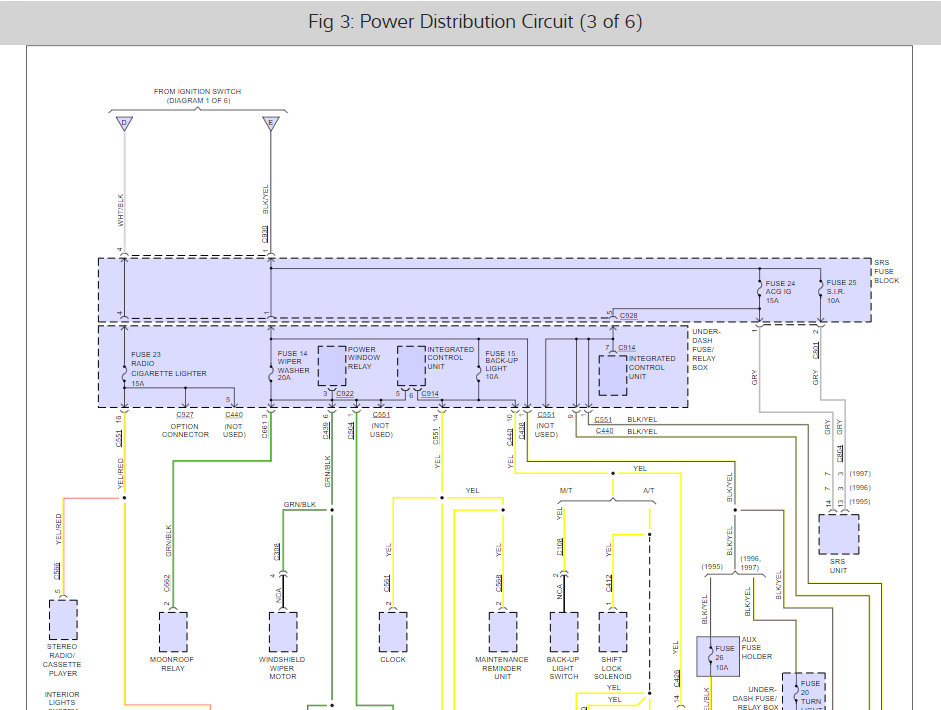
Task: Select the Moonroof Relay component symbol
Action: (173, 631)
